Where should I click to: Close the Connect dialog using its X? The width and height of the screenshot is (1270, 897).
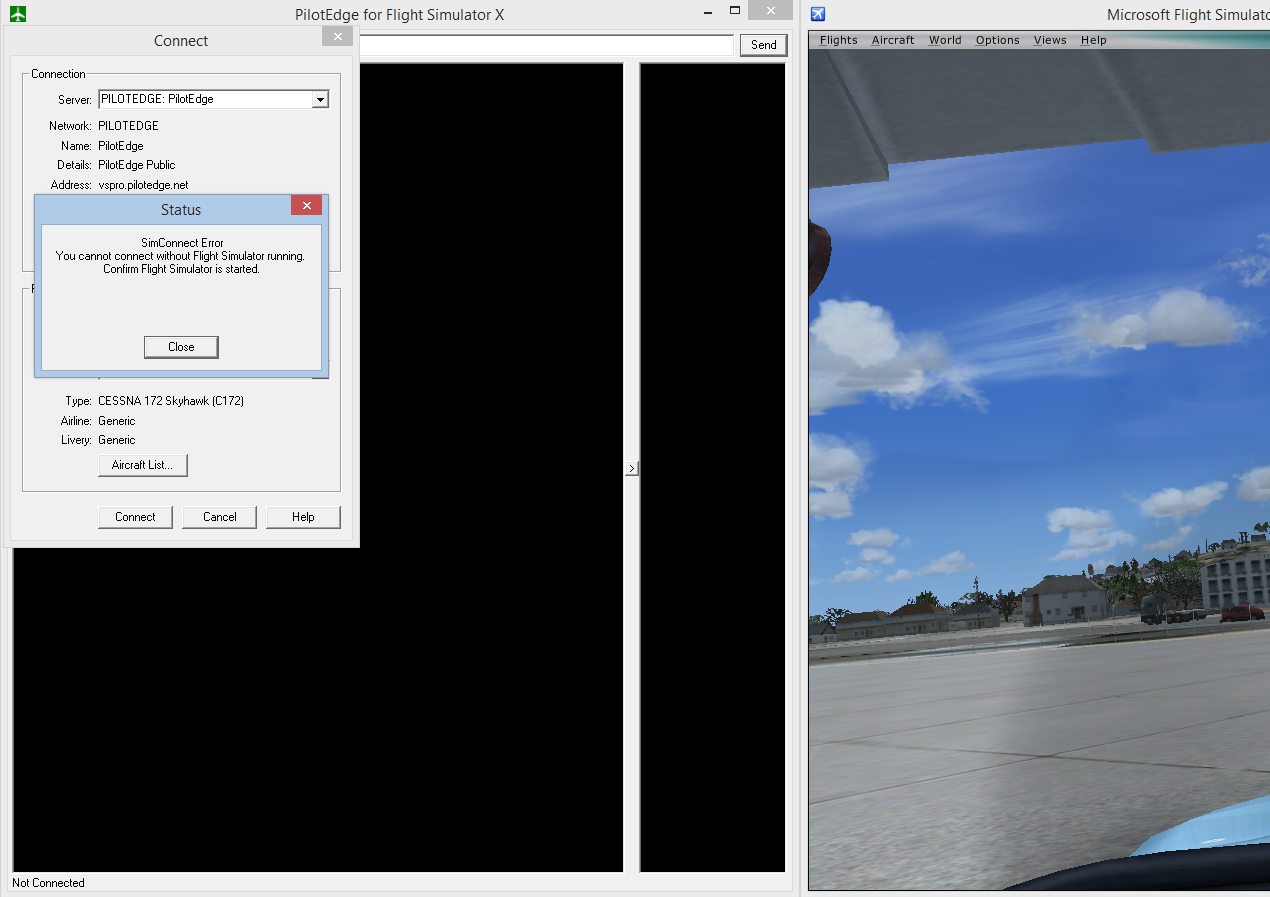338,37
